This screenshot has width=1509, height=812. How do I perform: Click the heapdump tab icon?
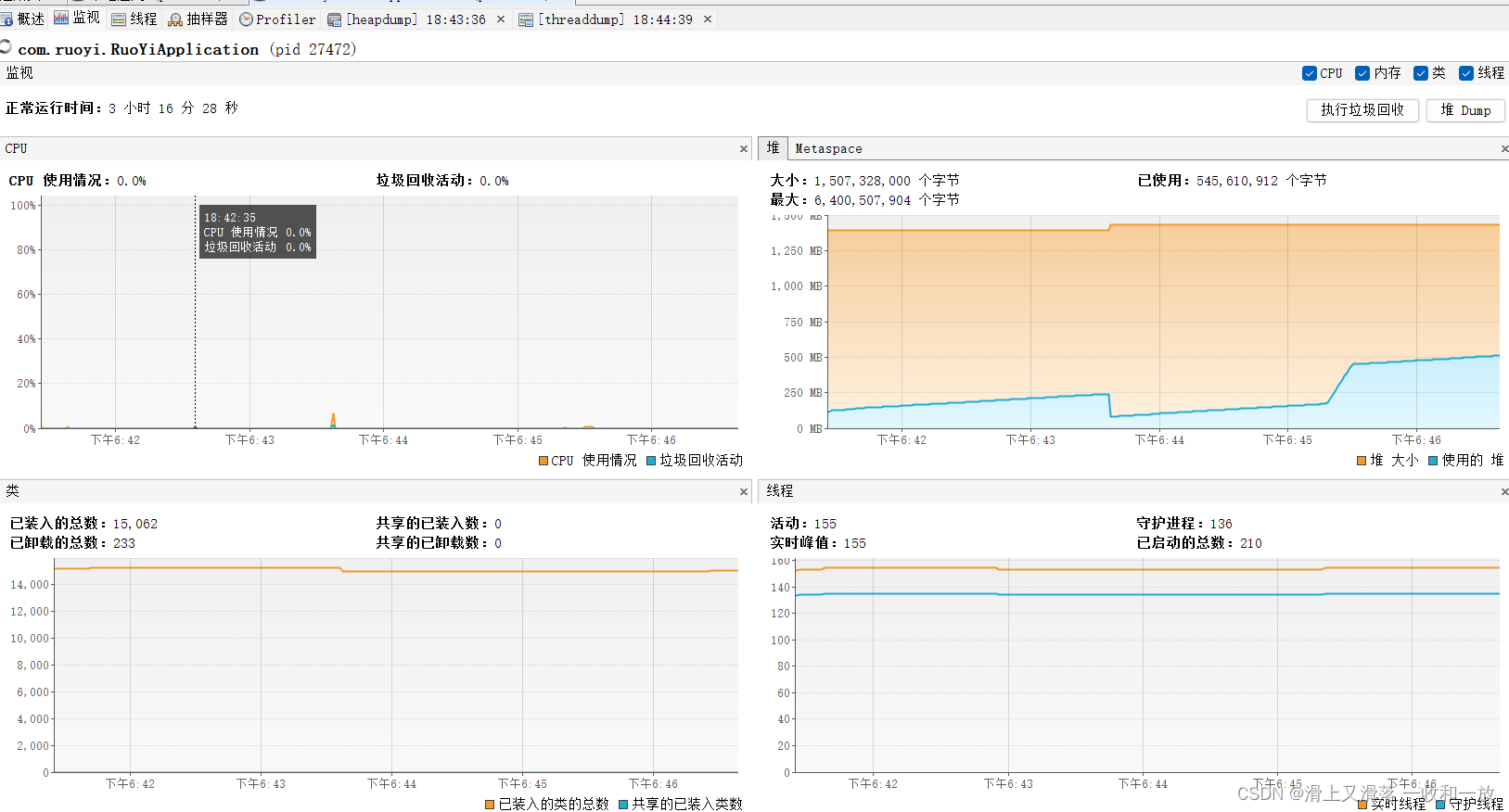[335, 19]
